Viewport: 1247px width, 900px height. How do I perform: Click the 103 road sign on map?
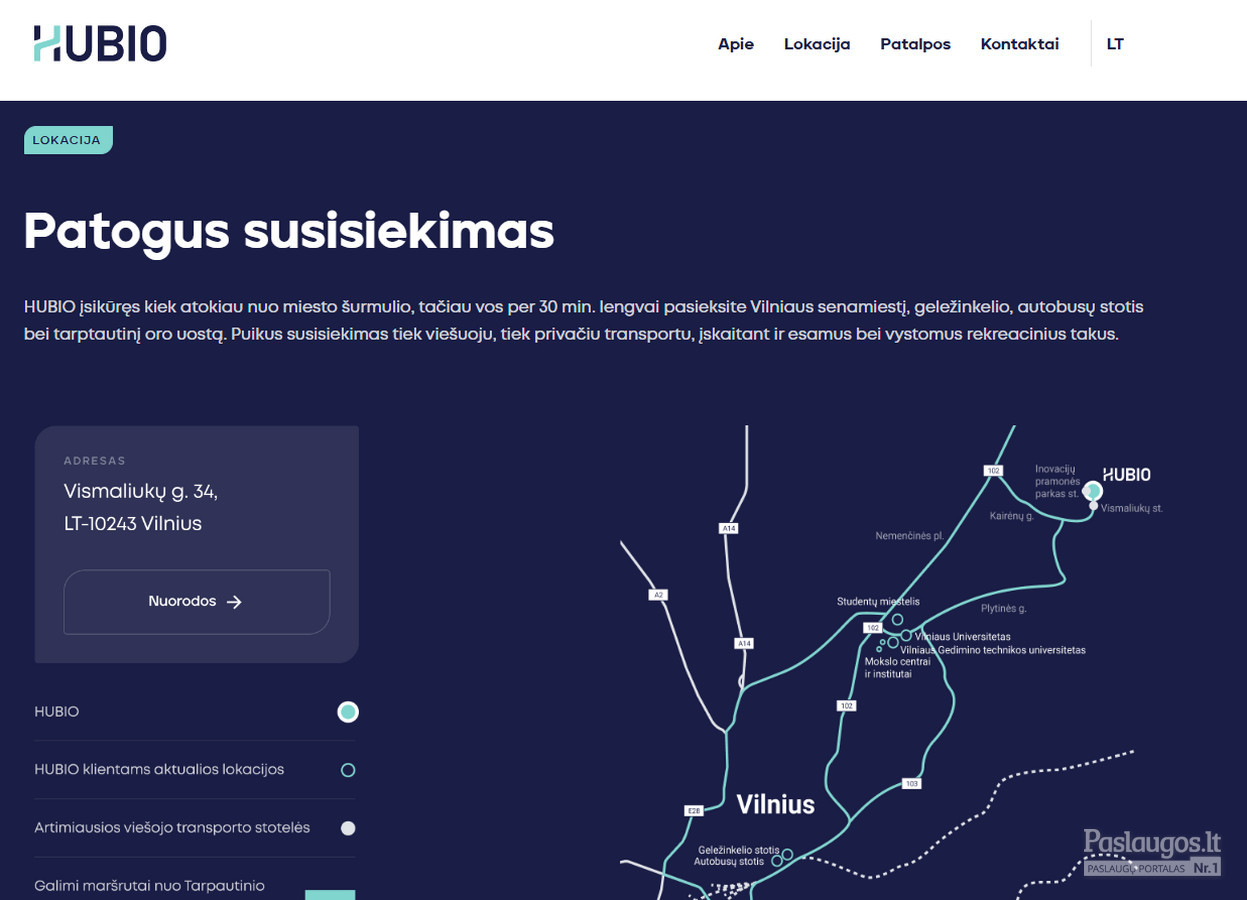tap(911, 784)
